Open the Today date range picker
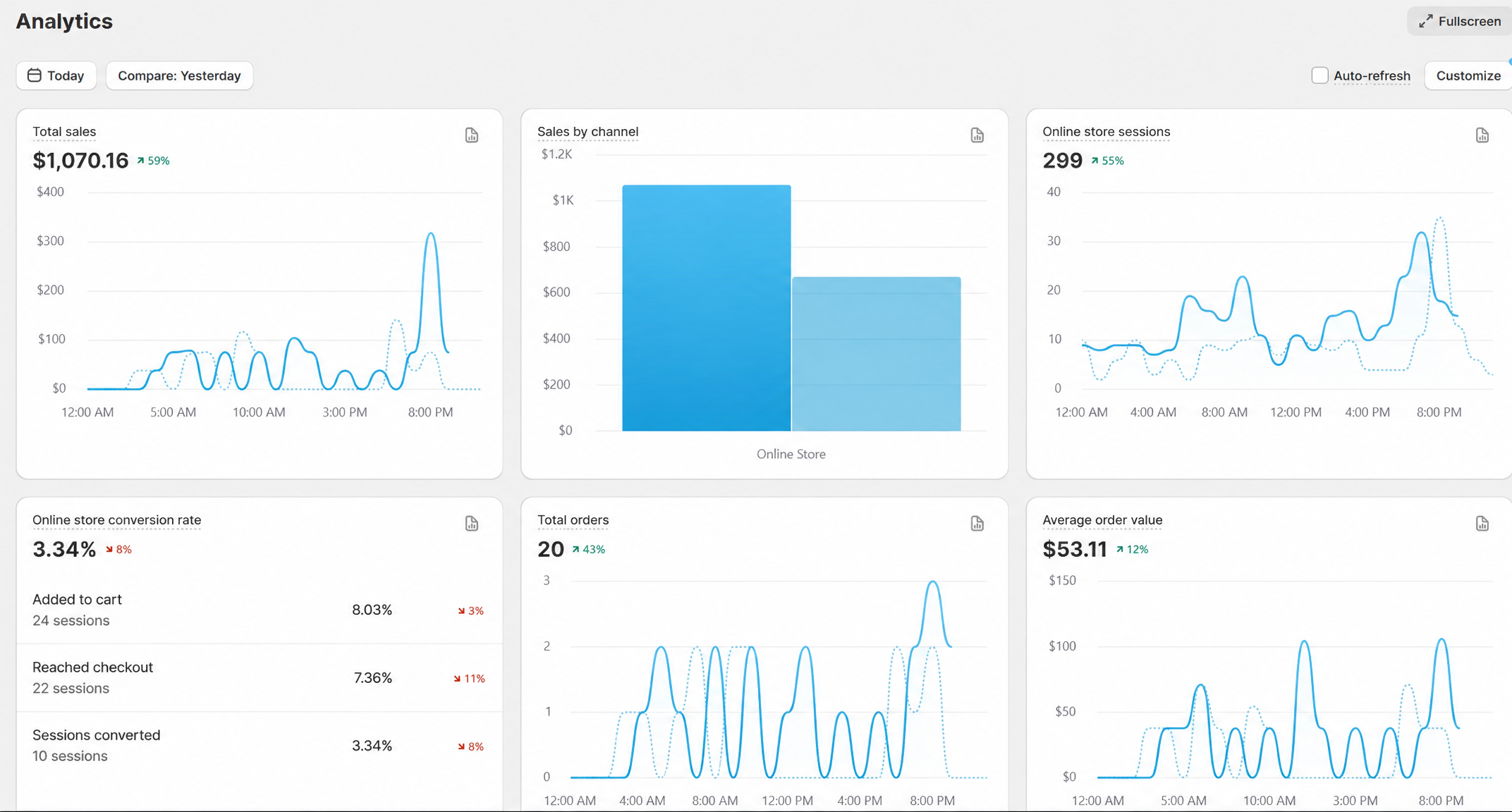Screen dimensions: 1512x812 pyautogui.click(x=56, y=75)
